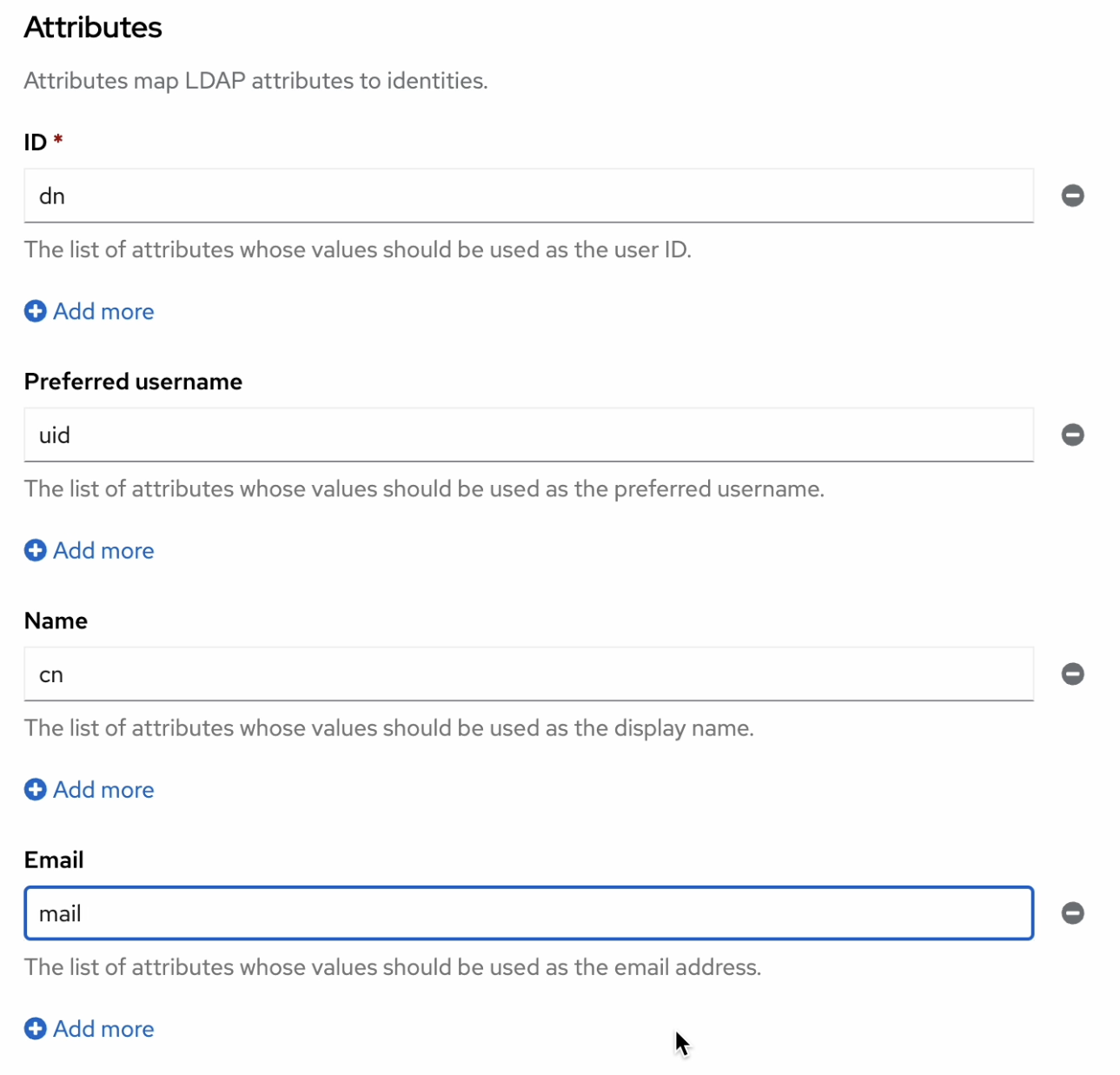Click the remove icon next to the ID field
Screen dimensions: 1120x1075
pyautogui.click(x=1072, y=196)
